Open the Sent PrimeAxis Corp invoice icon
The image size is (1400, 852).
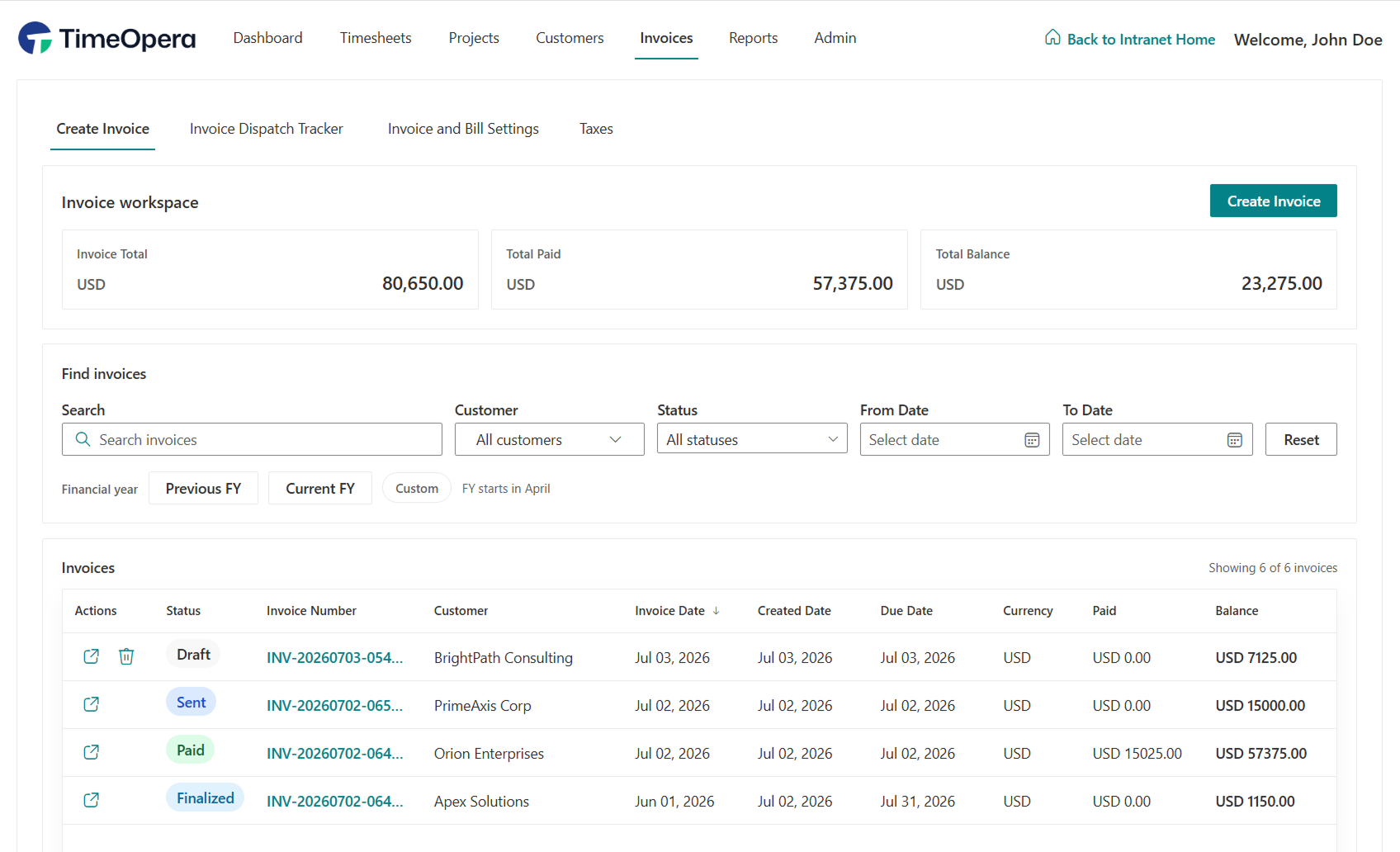tap(92, 704)
